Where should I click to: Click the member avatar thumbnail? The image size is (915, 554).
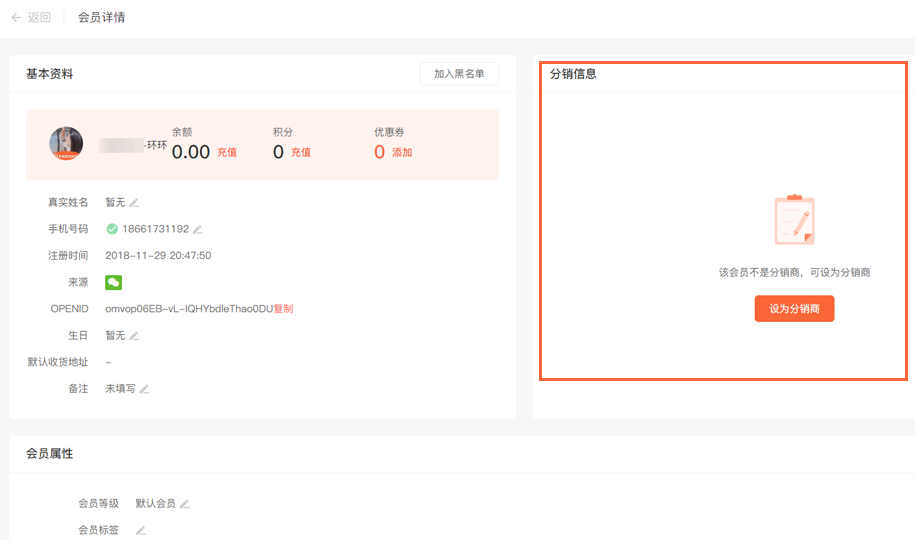66,144
